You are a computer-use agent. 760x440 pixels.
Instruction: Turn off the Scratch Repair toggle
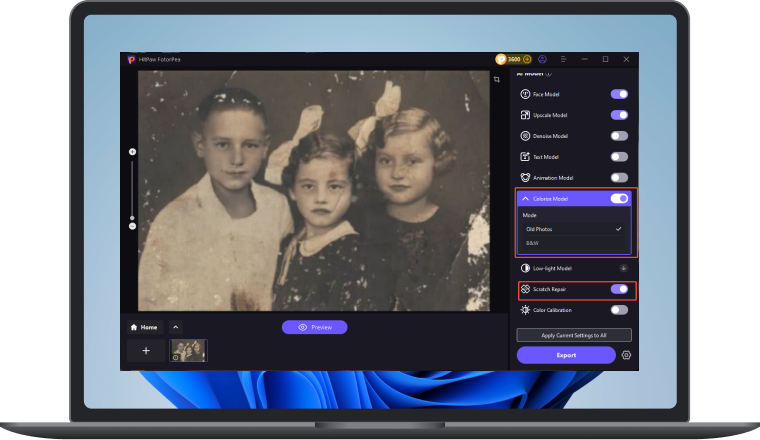click(619, 289)
